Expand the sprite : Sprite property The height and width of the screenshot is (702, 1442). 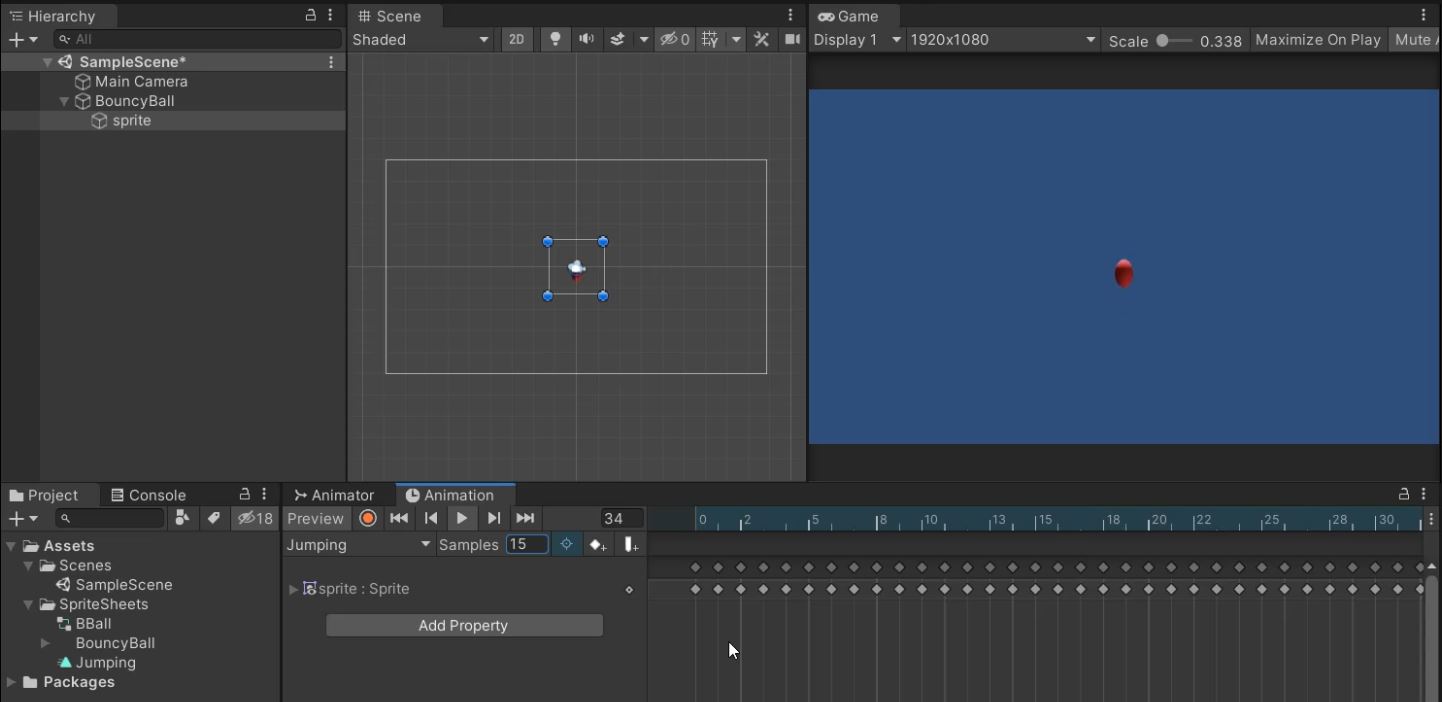293,589
